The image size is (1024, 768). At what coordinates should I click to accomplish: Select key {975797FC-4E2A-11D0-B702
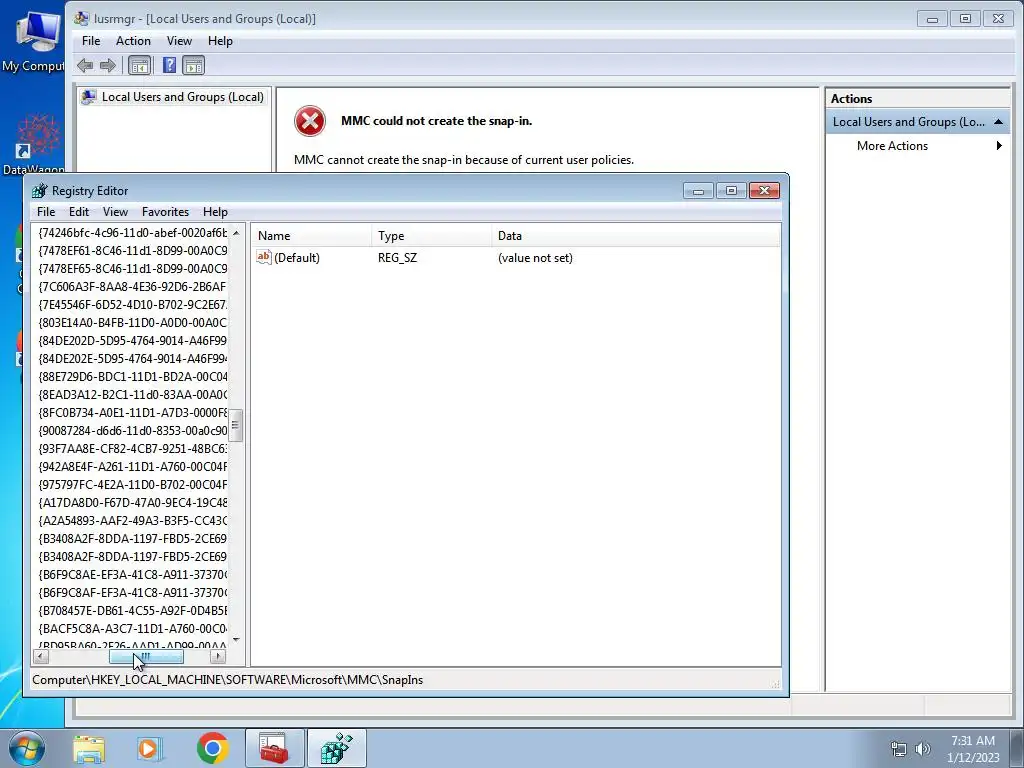(133, 485)
